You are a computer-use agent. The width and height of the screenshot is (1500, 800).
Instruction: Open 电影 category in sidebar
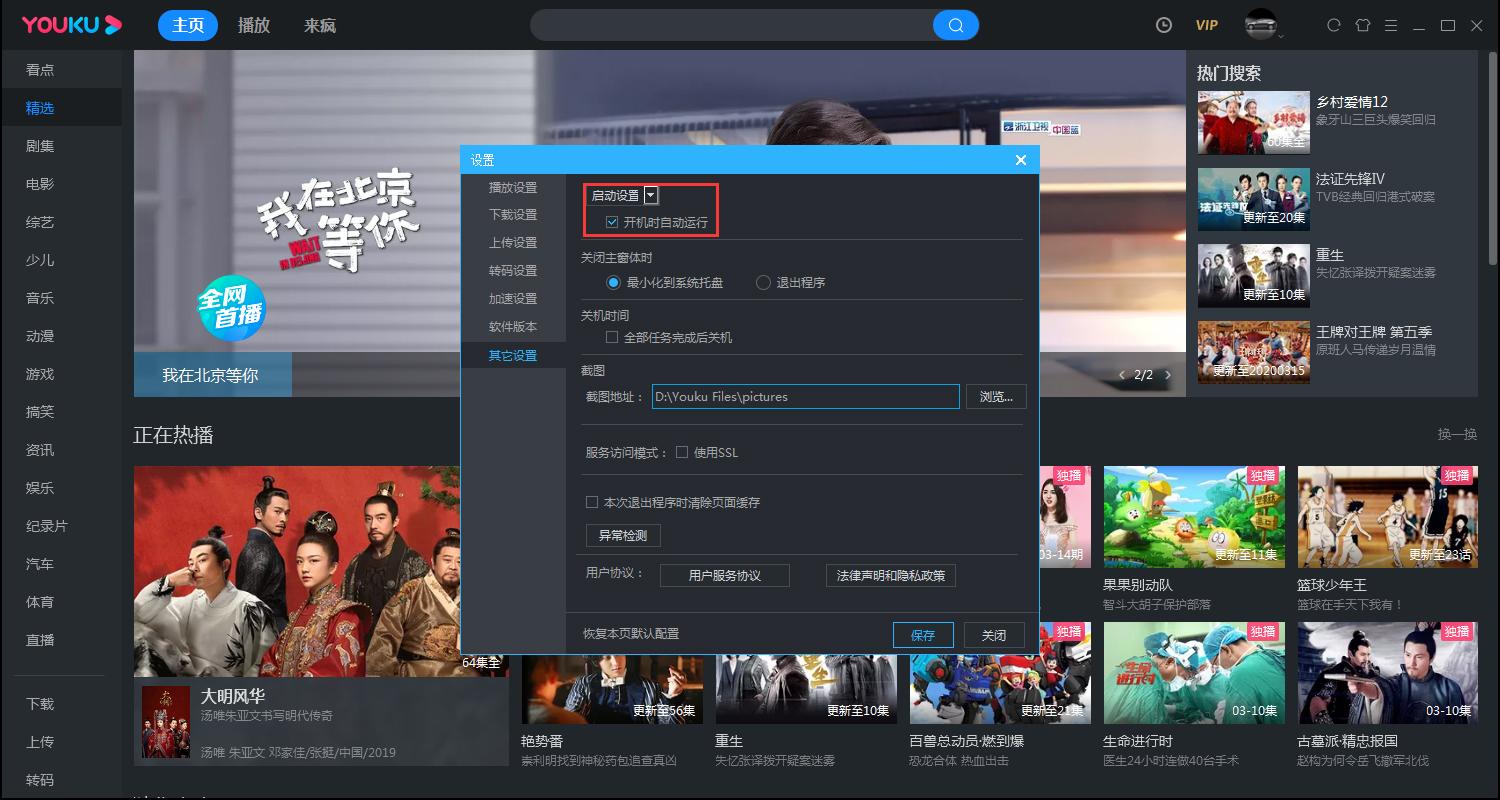tap(40, 184)
